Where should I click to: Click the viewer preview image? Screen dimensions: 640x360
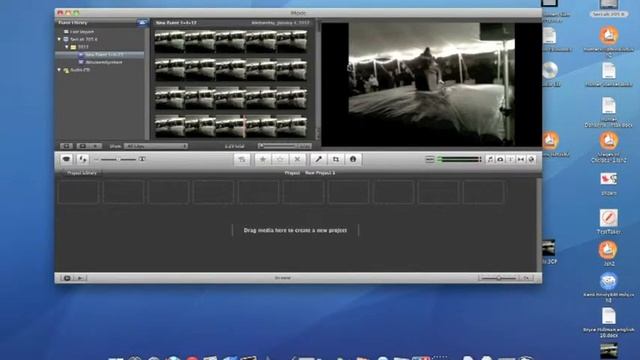(431, 84)
